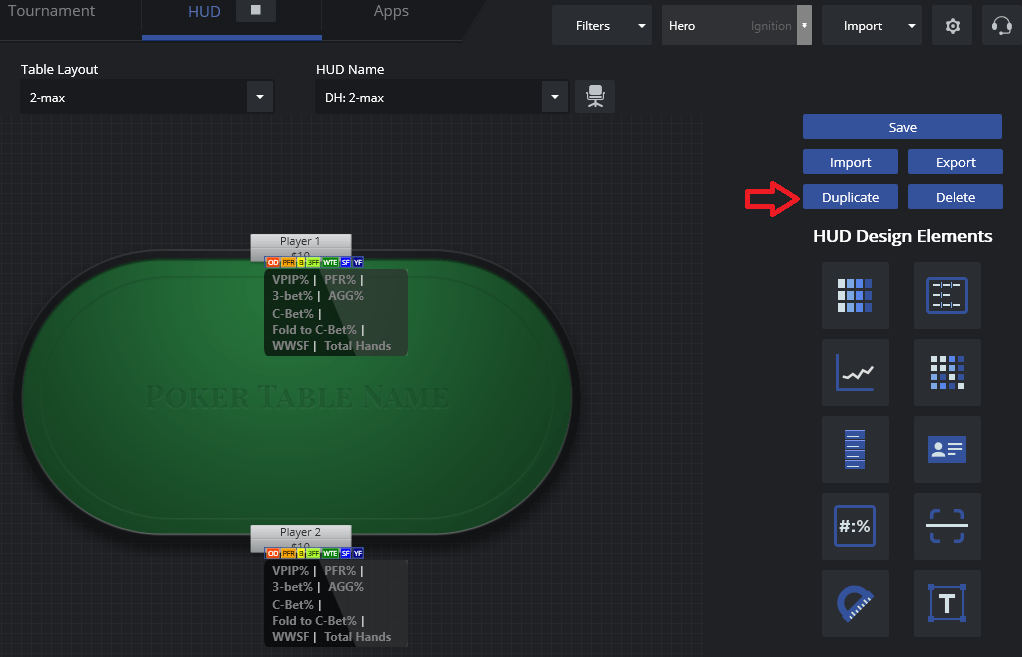This screenshot has width=1022, height=657.
Task: Click the heat map dotted grid element
Action: pos(946,372)
